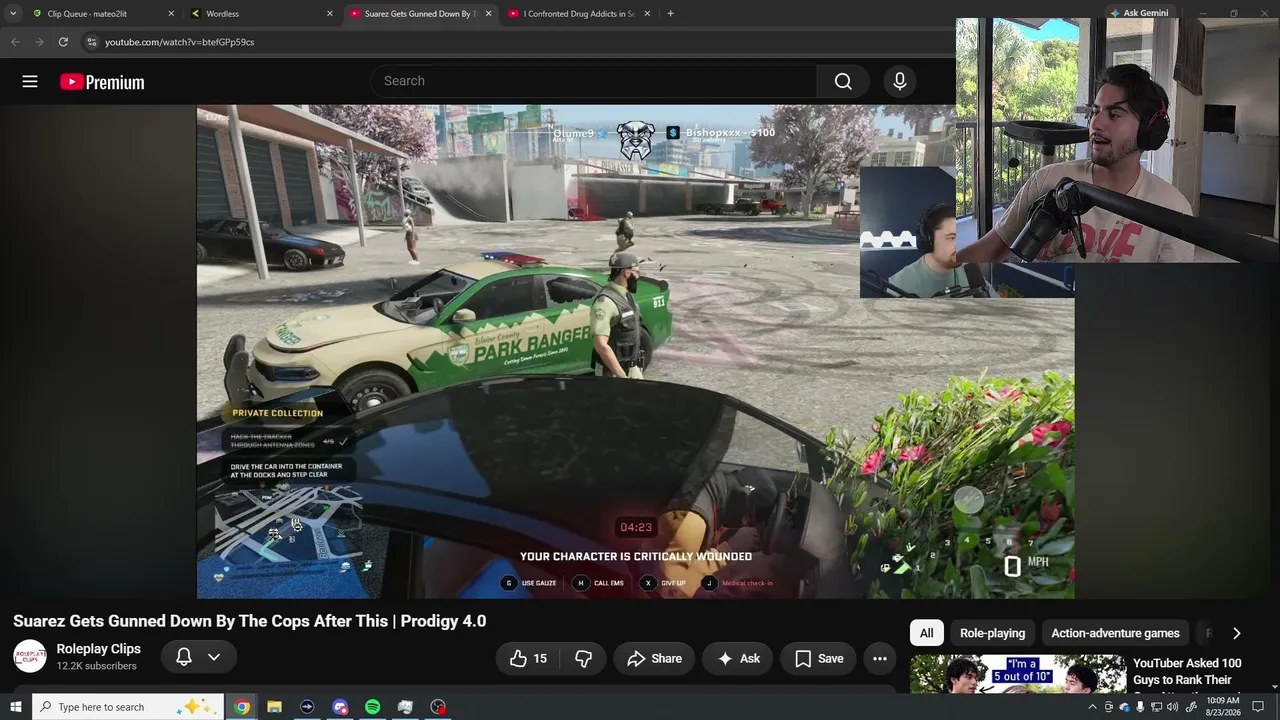Reload the YouTube page
Image resolution: width=1280 pixels, height=720 pixels.
tap(63, 42)
